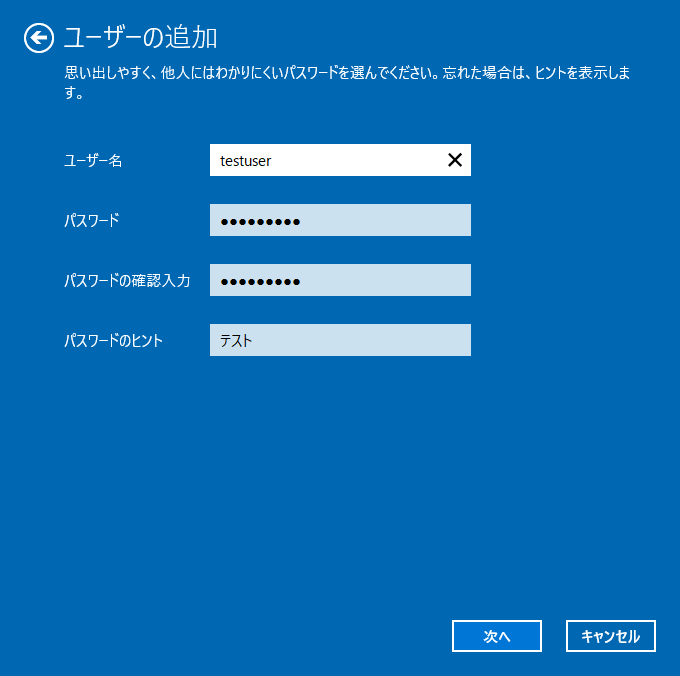Go back using the circled arrow icon
The height and width of the screenshot is (676, 680).
coord(39,38)
